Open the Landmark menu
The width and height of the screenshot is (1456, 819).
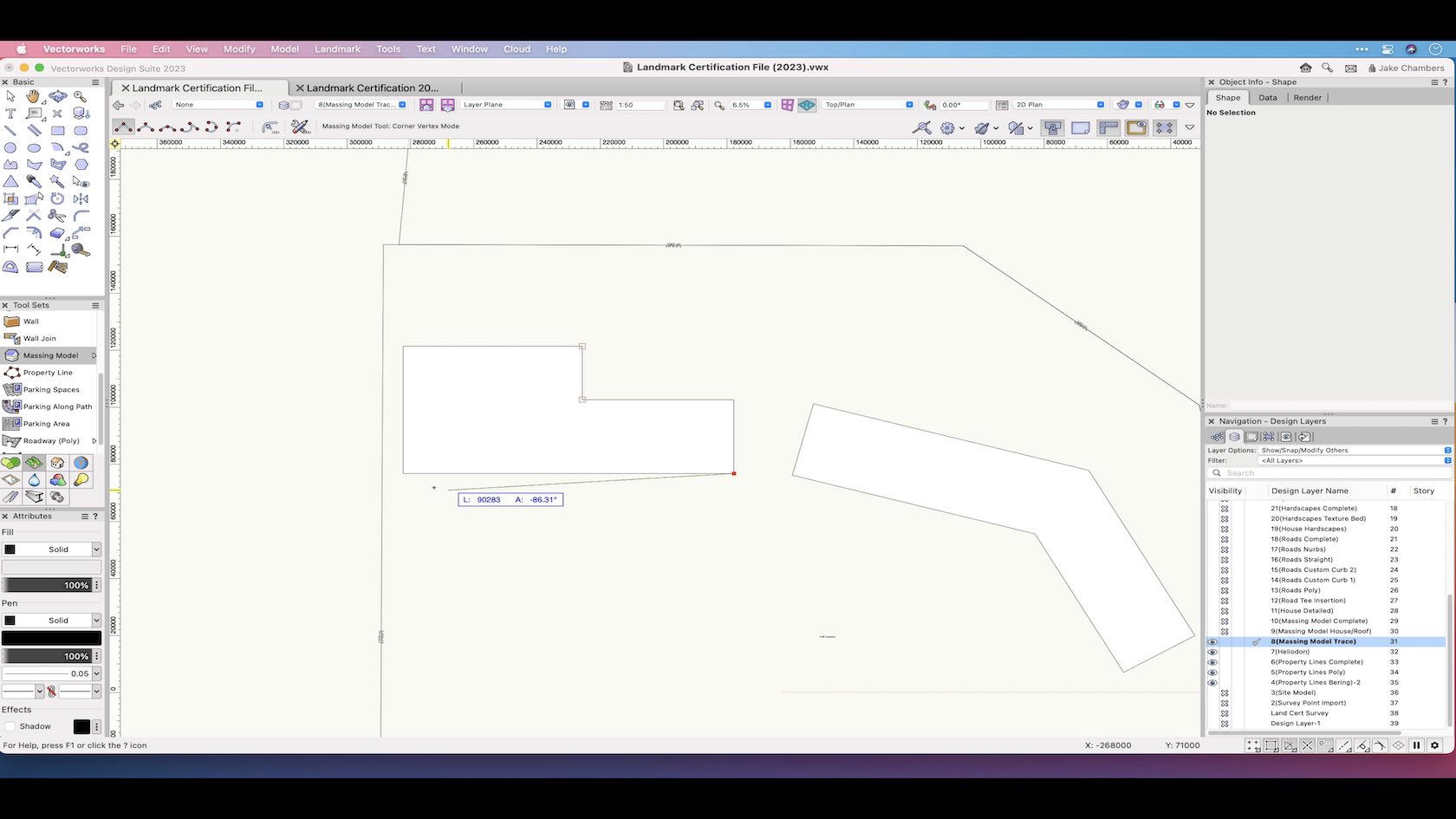click(337, 49)
